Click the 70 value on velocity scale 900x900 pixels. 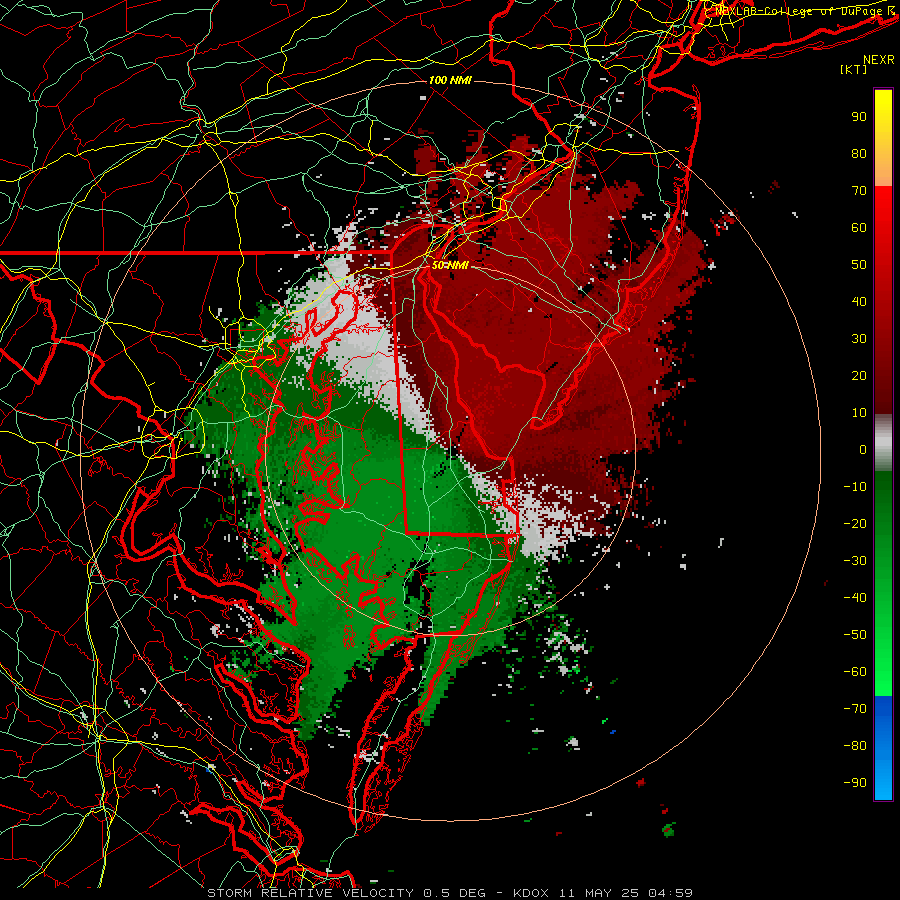859,191
